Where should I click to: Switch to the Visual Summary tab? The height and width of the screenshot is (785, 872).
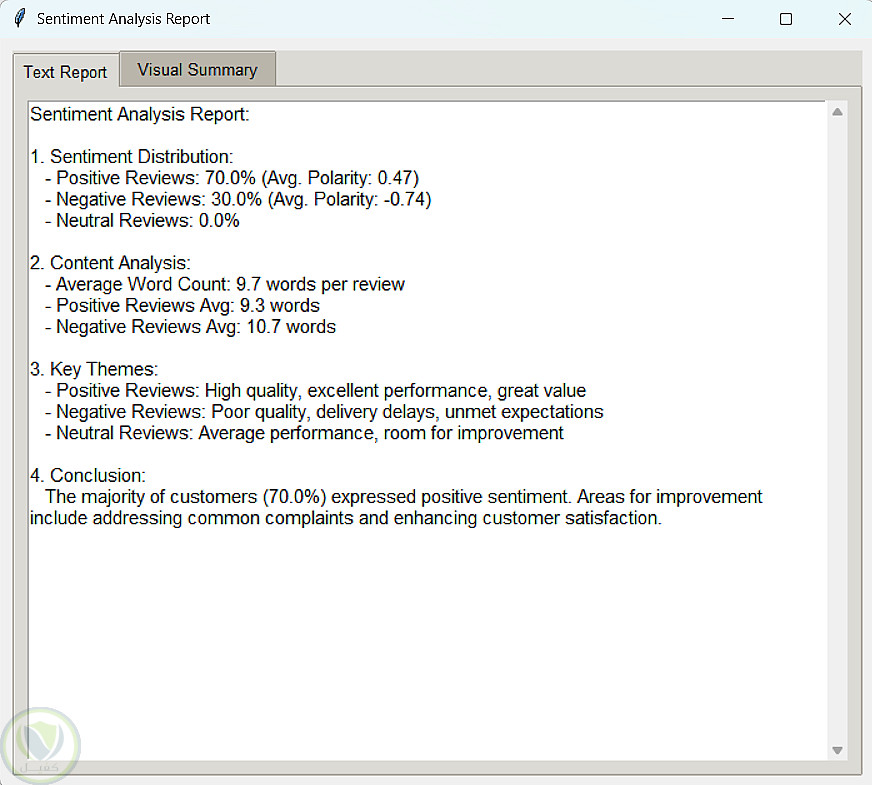[197, 69]
